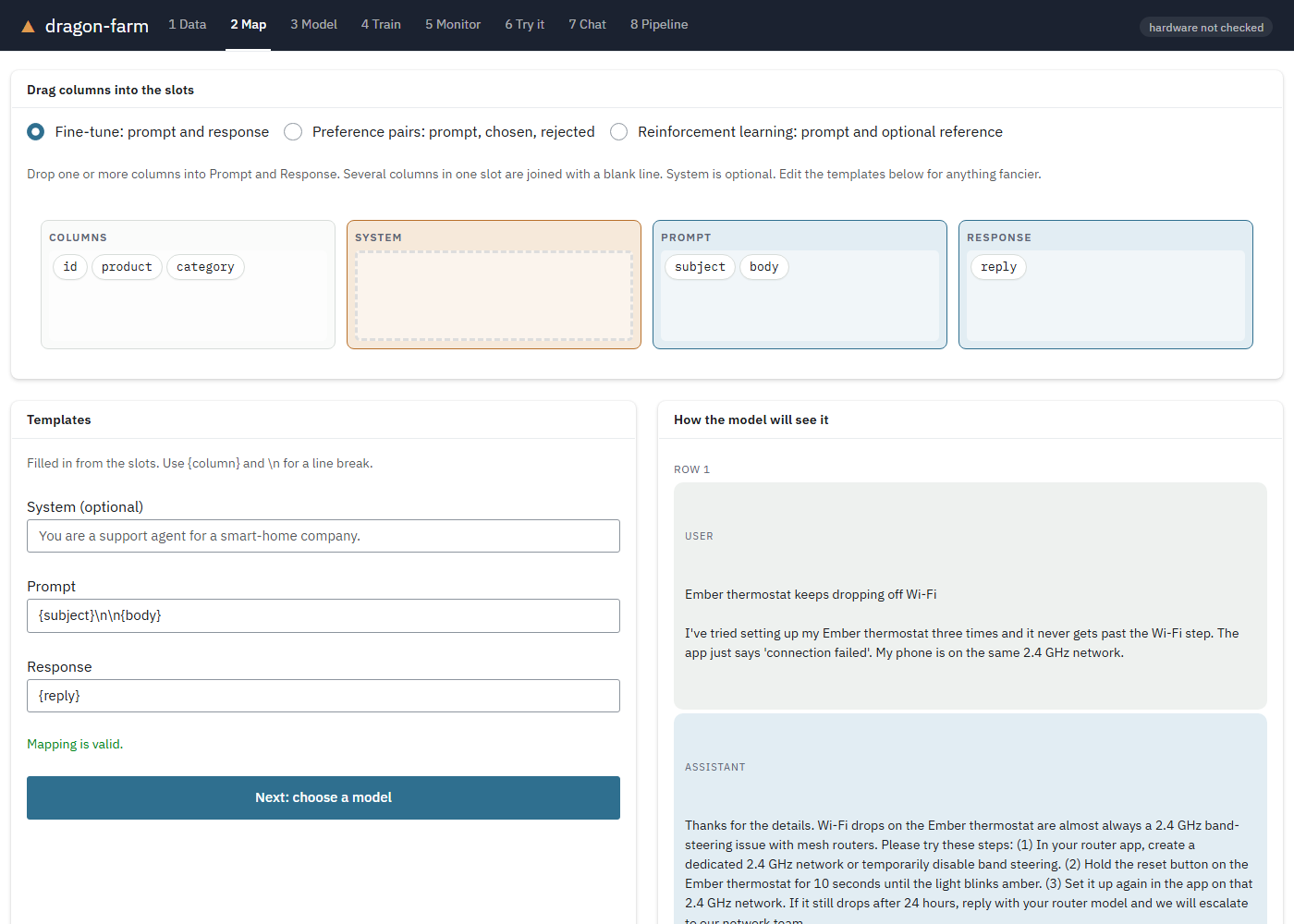The image size is (1294, 924).
Task: Select the id column chip
Action: [x=70, y=267]
